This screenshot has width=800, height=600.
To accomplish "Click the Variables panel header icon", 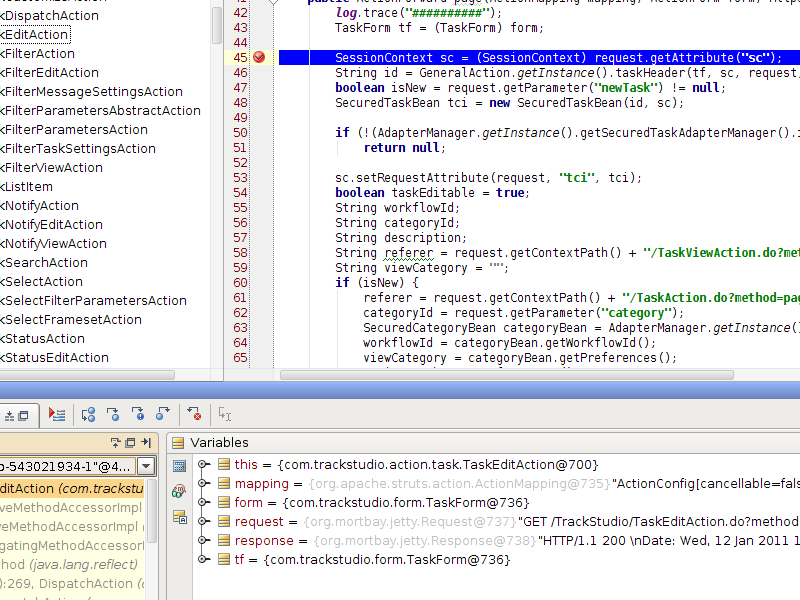I will (x=178, y=443).
